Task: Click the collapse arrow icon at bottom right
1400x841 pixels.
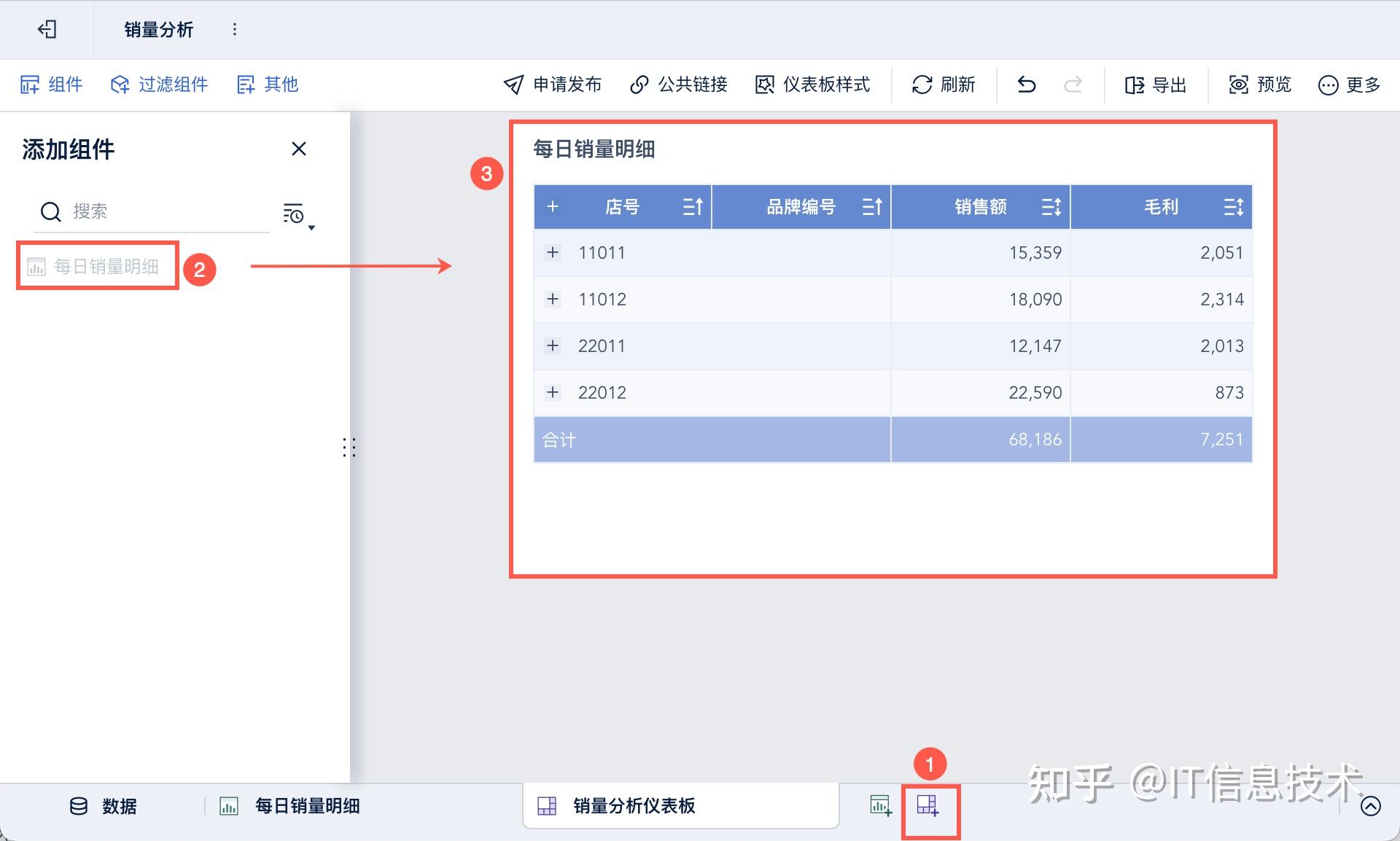Action: pyautogui.click(x=1370, y=806)
